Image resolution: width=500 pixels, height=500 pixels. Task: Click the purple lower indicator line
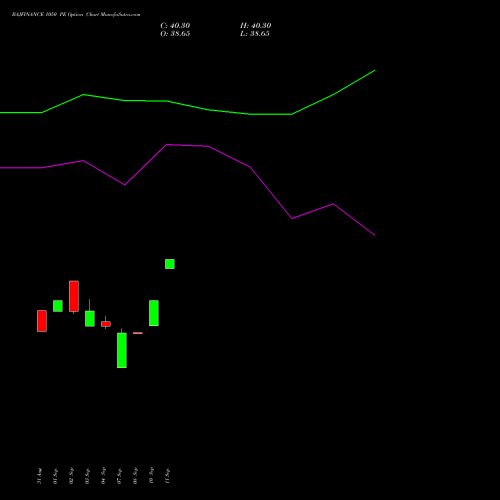187,145
